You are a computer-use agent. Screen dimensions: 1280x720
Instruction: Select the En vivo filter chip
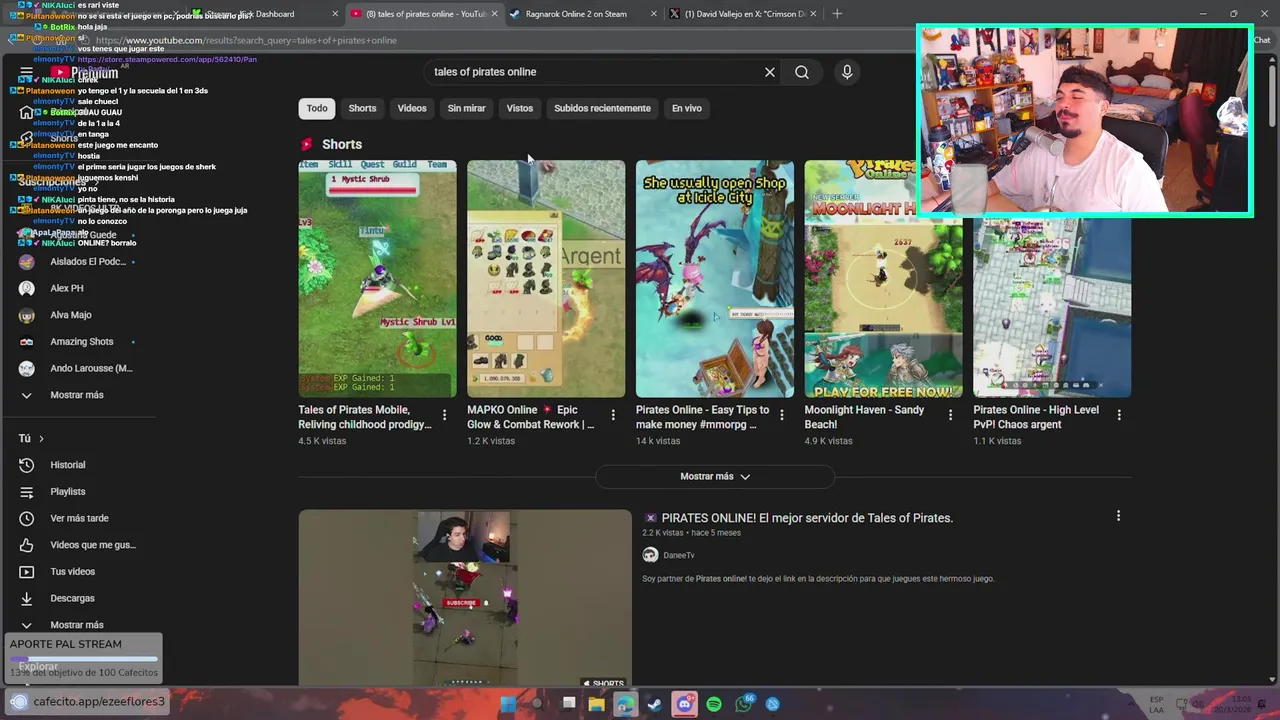[687, 108]
